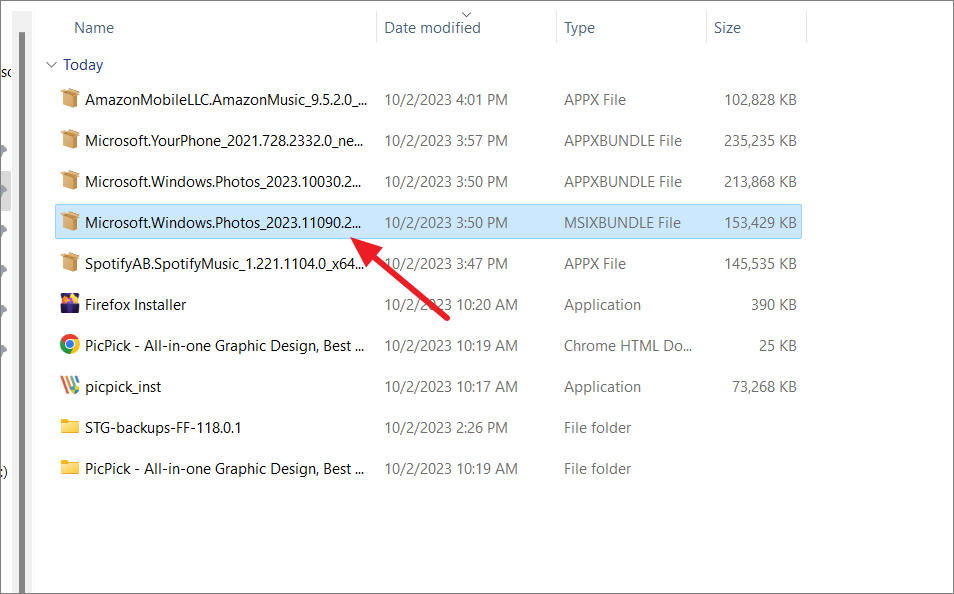Click the 153,429 KB size cell

coord(761,223)
